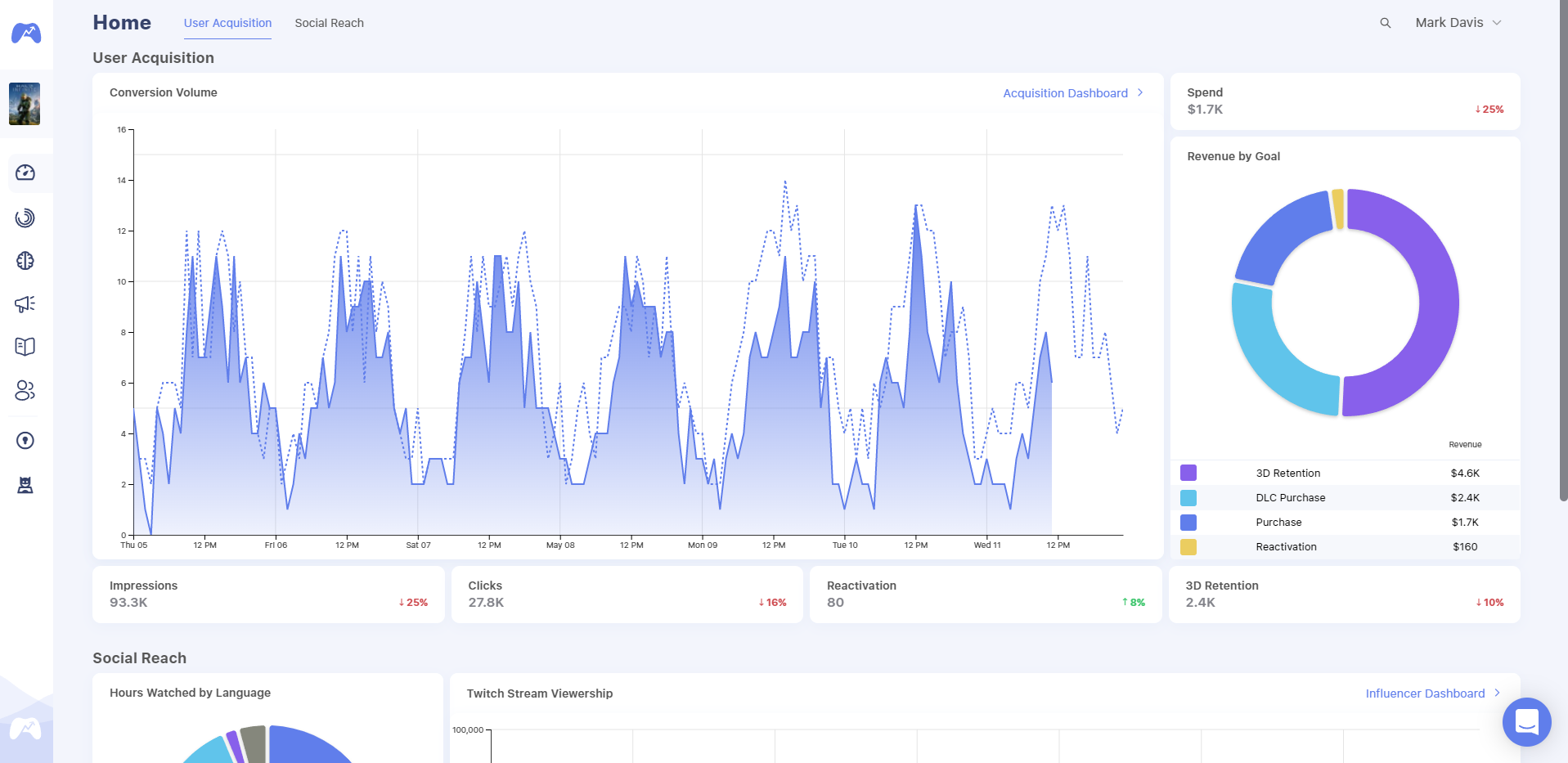The width and height of the screenshot is (1568, 763).
Task: Open the Influencer Dashboard link
Action: tap(1425, 693)
